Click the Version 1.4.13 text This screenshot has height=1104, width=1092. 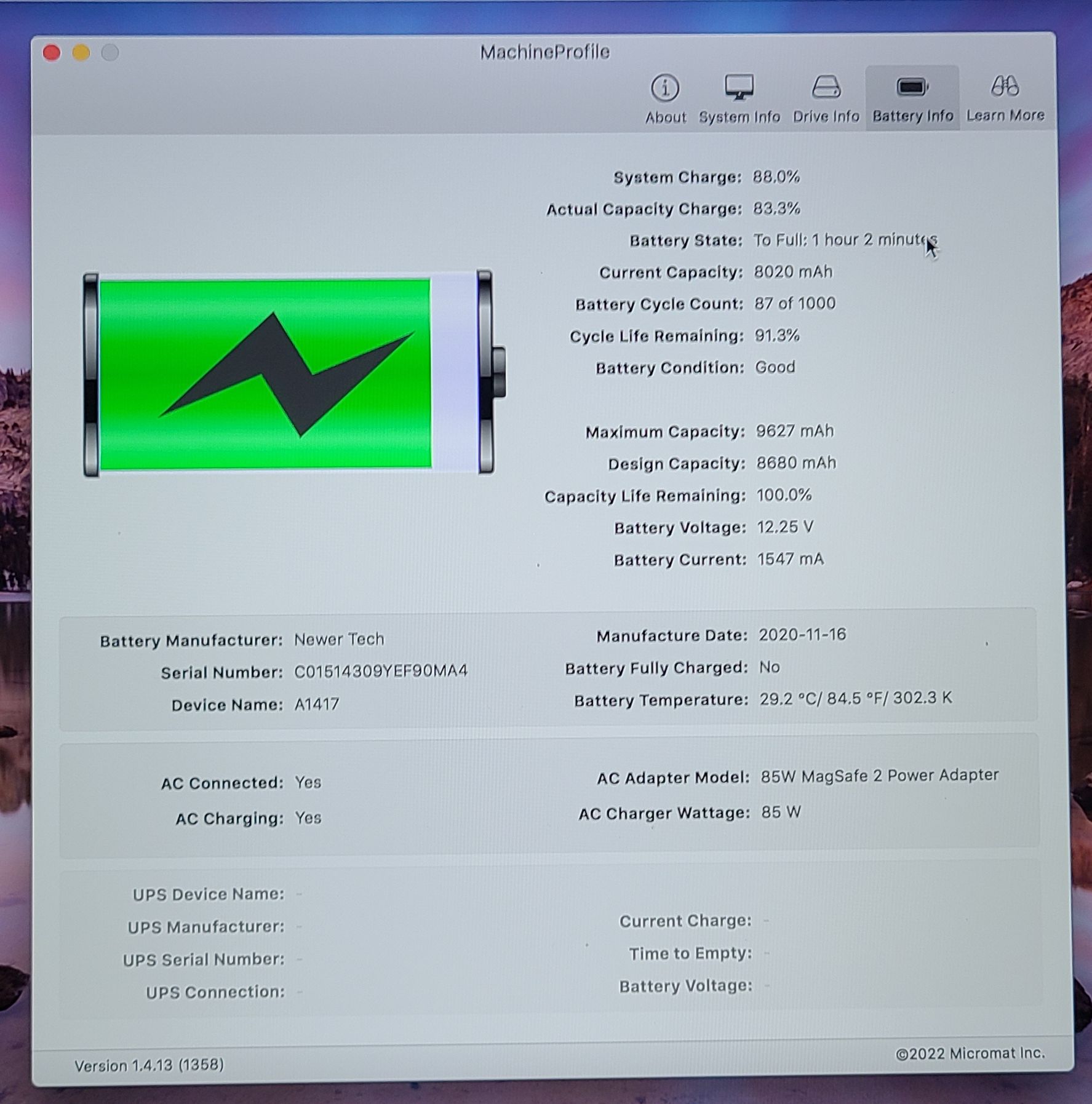pos(149,1065)
